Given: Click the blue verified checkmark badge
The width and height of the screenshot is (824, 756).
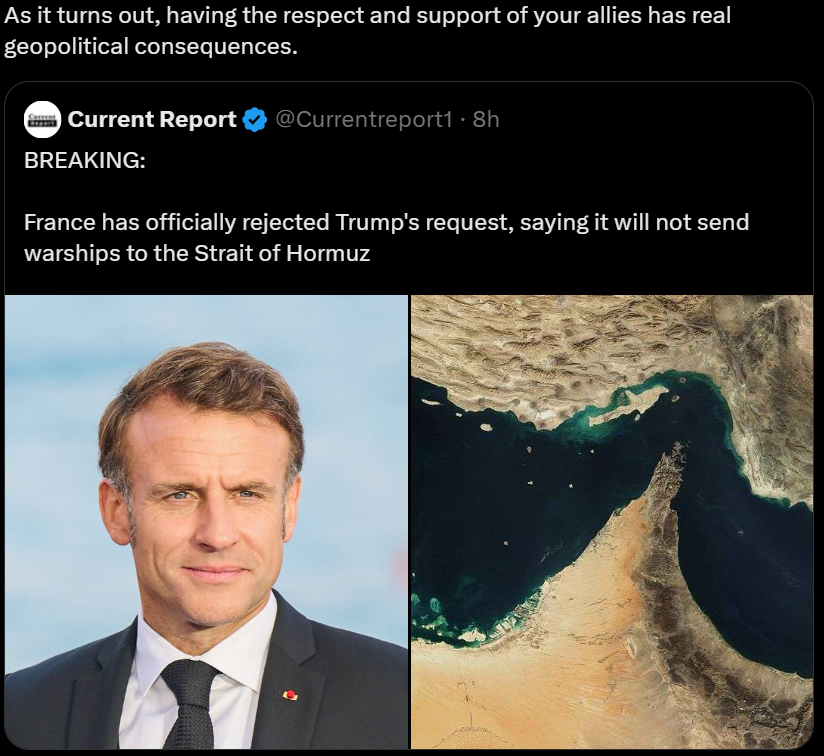Looking at the screenshot, I should point(254,120).
